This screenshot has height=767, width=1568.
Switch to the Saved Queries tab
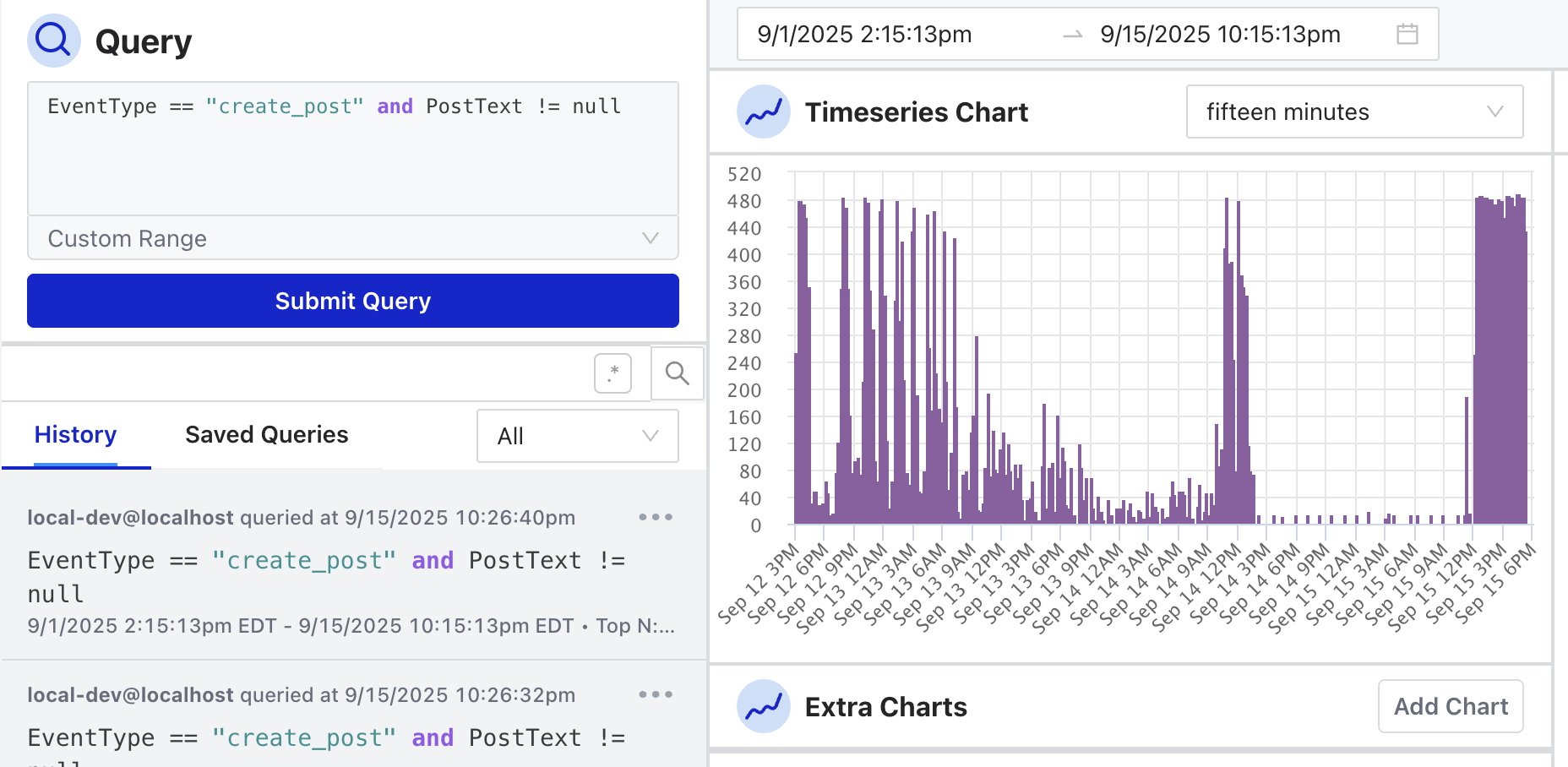click(266, 434)
